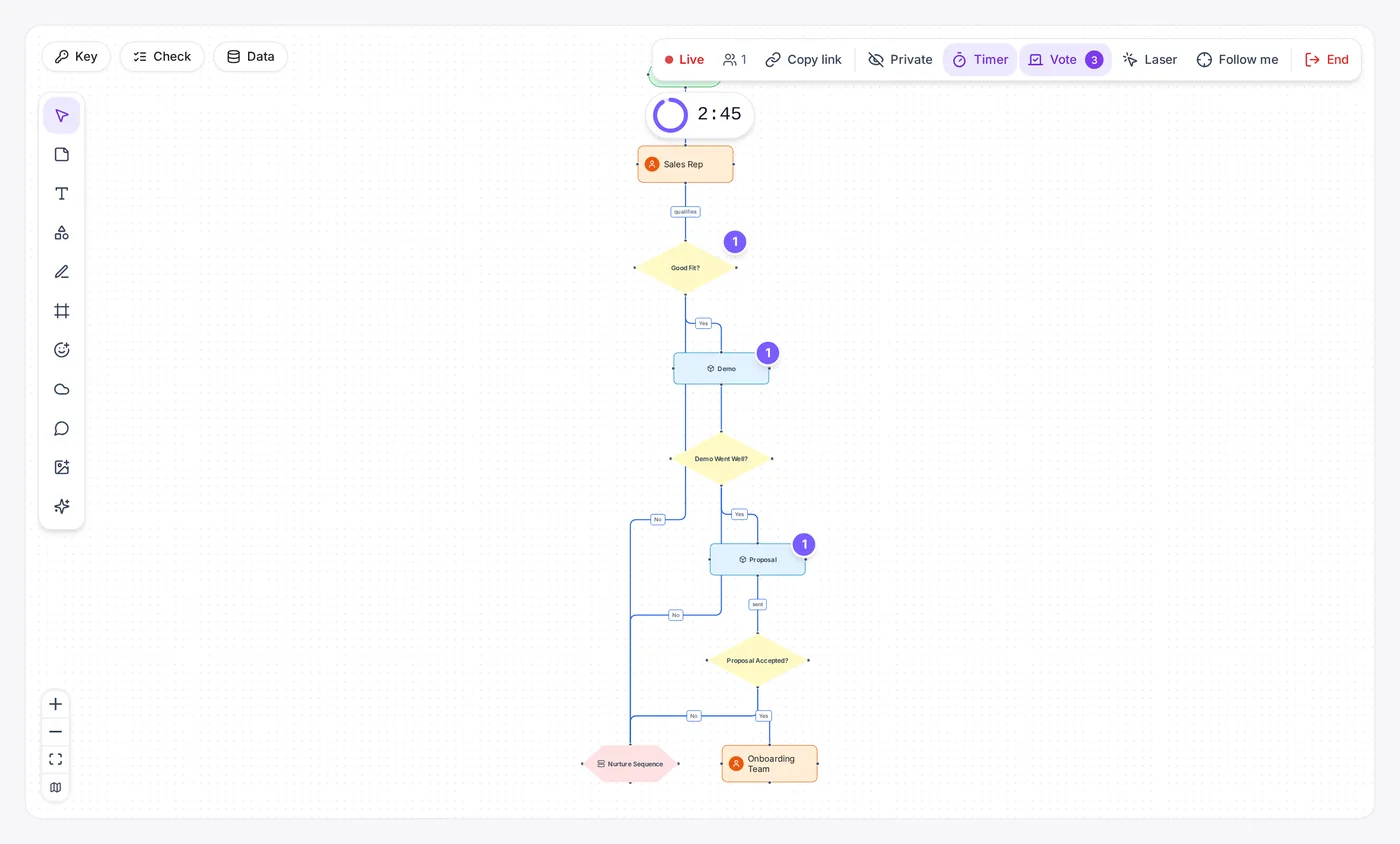Click the Live session indicator
This screenshot has width=1400, height=844.
pos(685,60)
